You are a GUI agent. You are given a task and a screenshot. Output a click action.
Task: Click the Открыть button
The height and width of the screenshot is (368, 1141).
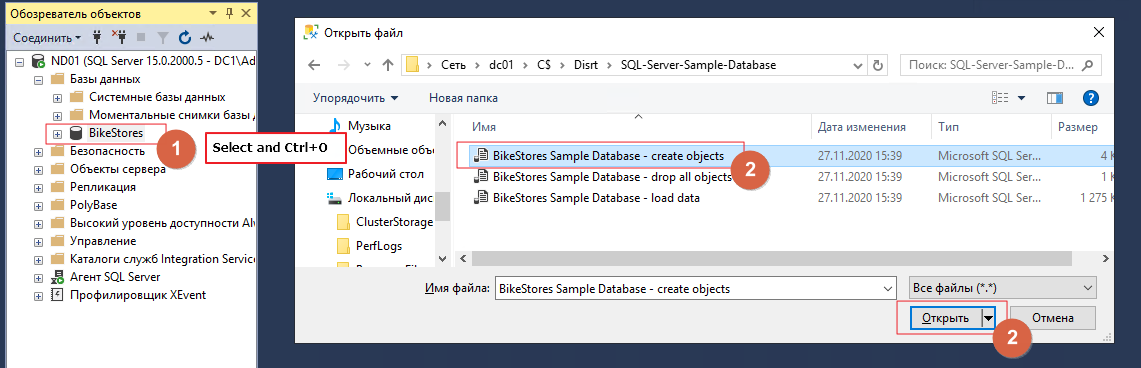[x=945, y=318]
